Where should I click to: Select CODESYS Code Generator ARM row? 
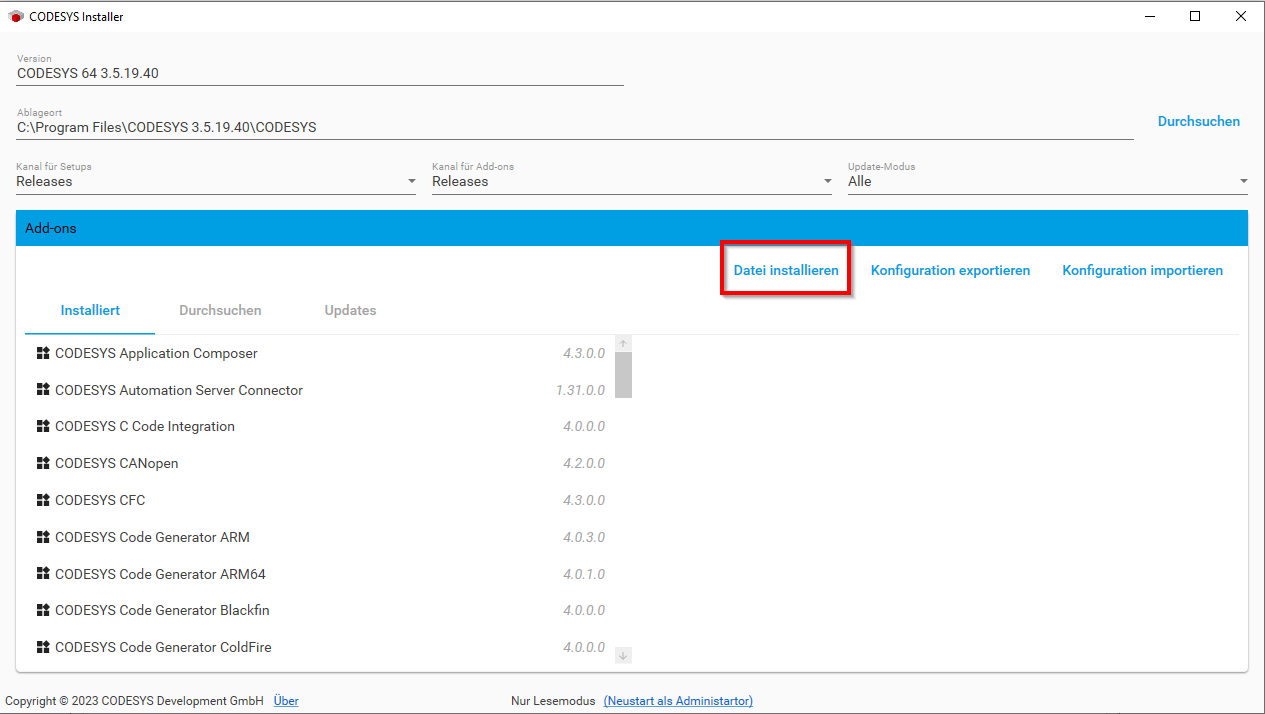(320, 537)
